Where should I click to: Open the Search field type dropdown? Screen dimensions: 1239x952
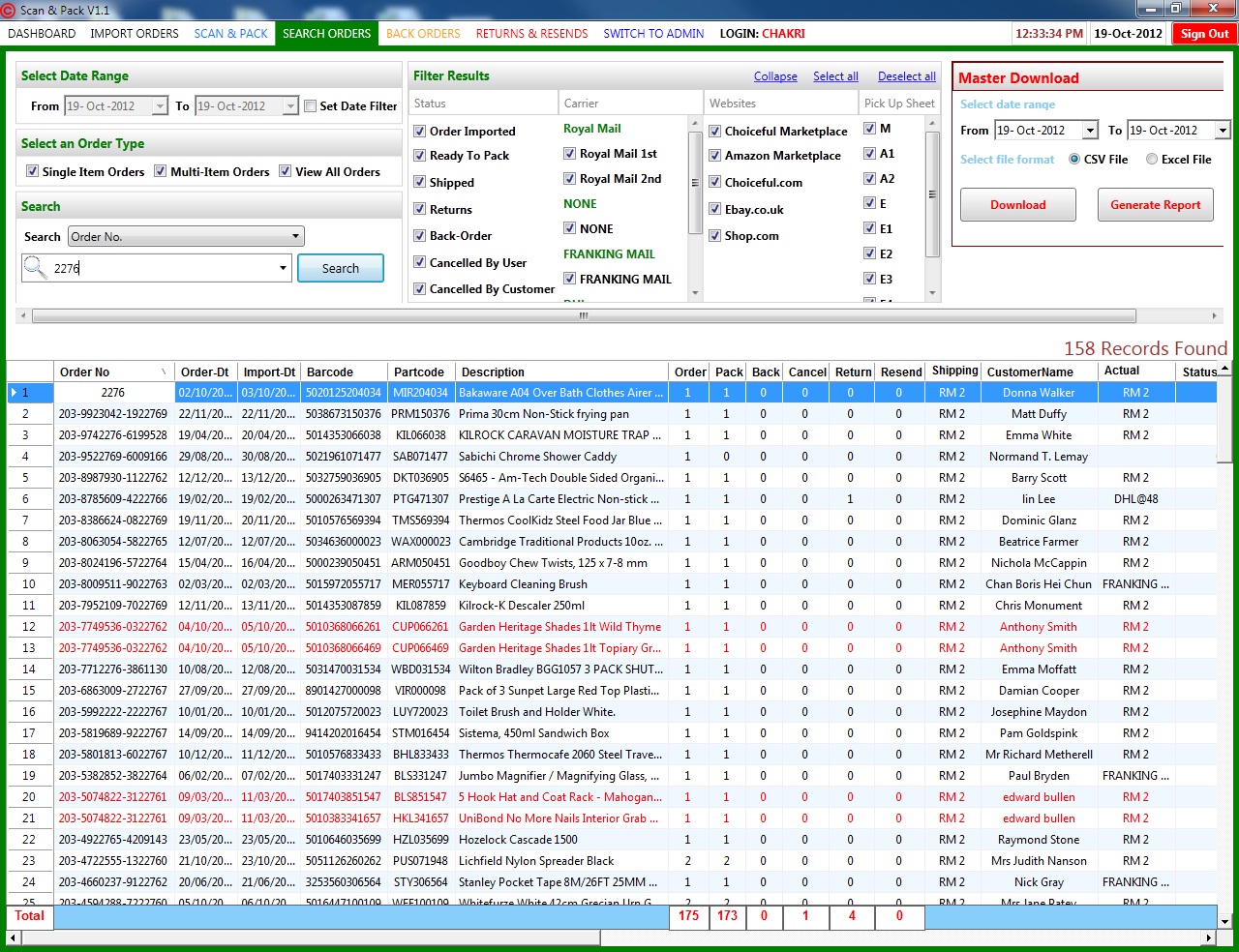click(x=295, y=237)
